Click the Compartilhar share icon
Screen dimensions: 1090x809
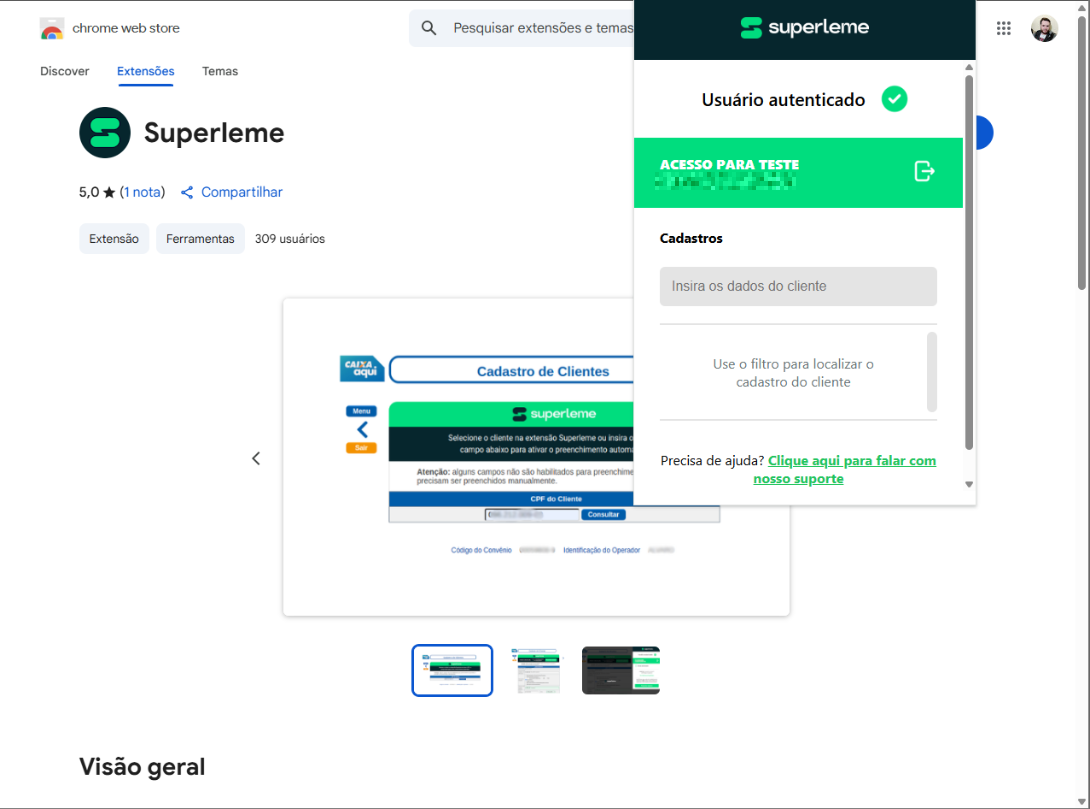point(187,192)
